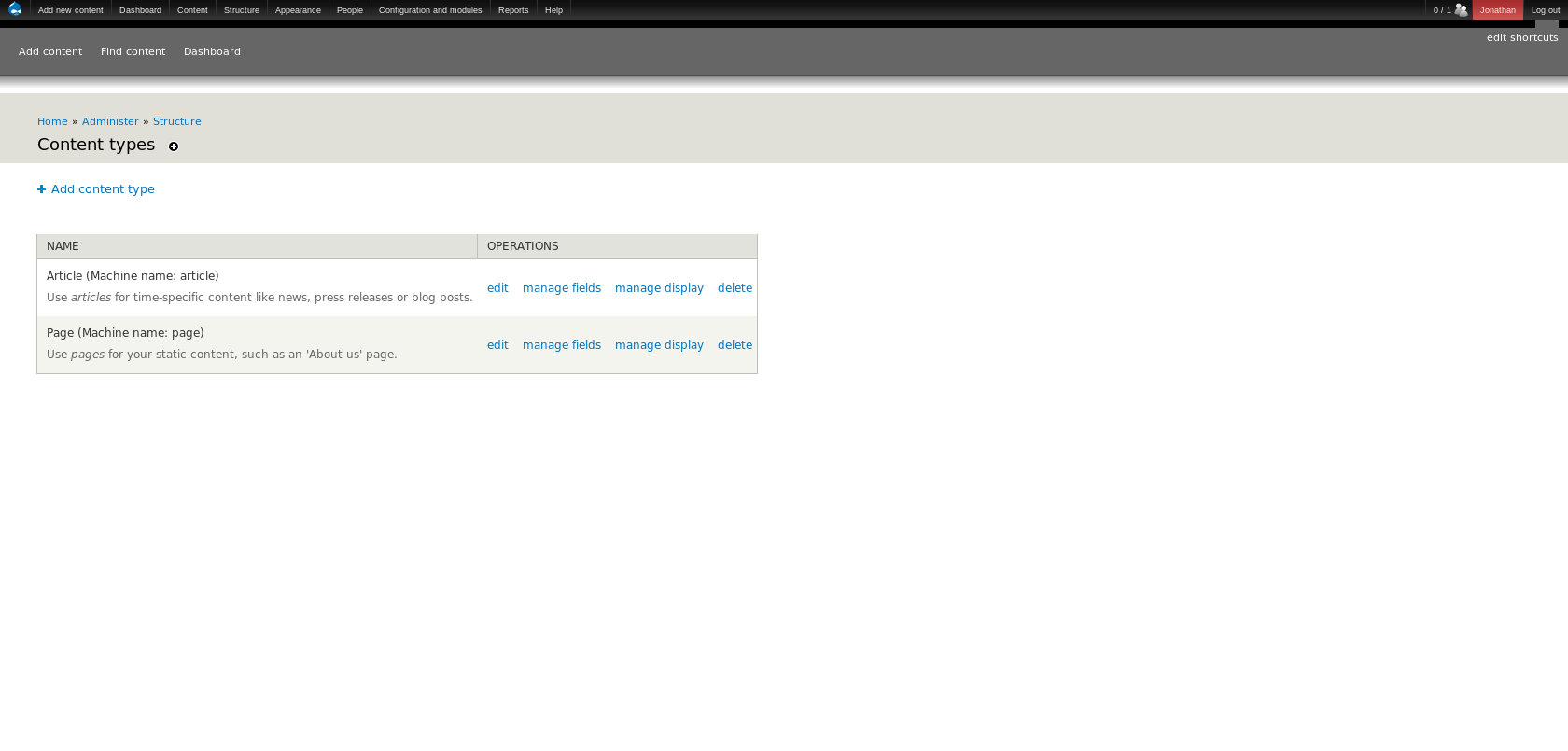Click the Page description about static content

[x=222, y=355]
